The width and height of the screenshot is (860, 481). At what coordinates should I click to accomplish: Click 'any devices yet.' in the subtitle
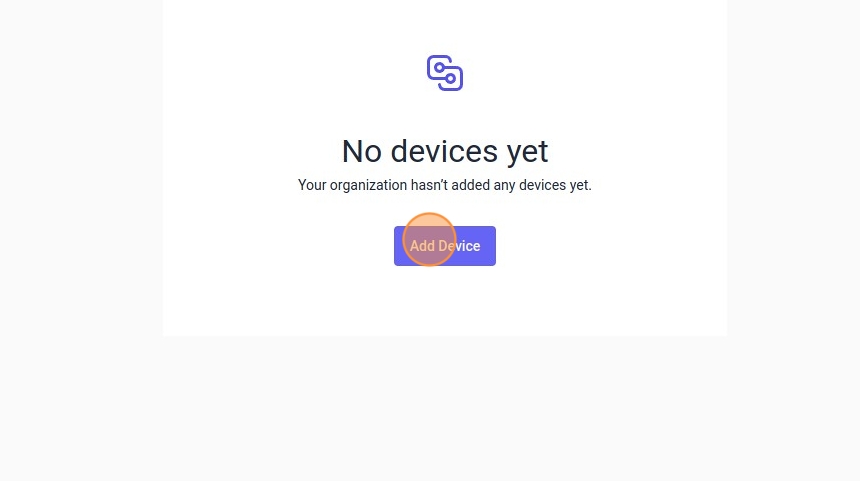(542, 185)
